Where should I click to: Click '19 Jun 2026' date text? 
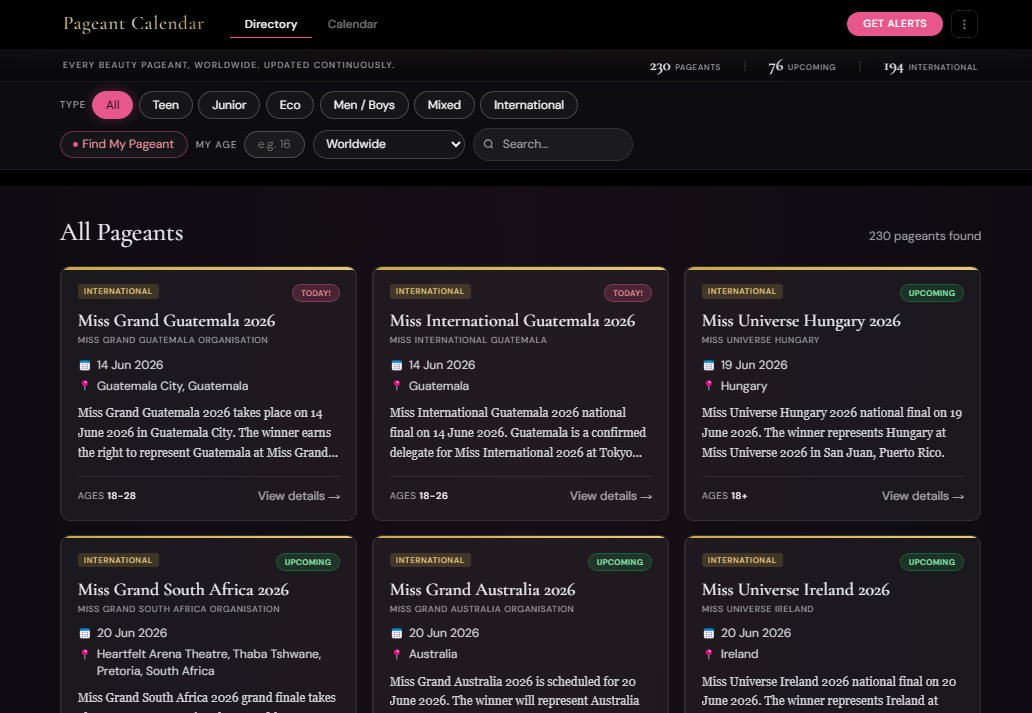(x=754, y=365)
